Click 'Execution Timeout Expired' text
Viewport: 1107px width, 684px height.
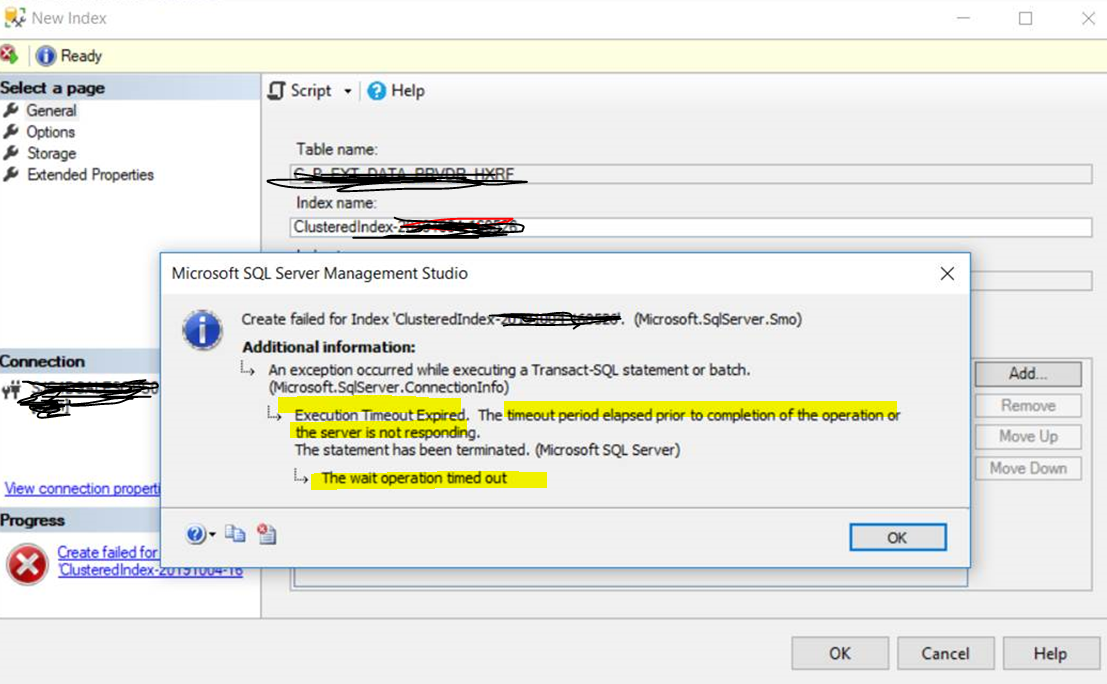(381, 415)
